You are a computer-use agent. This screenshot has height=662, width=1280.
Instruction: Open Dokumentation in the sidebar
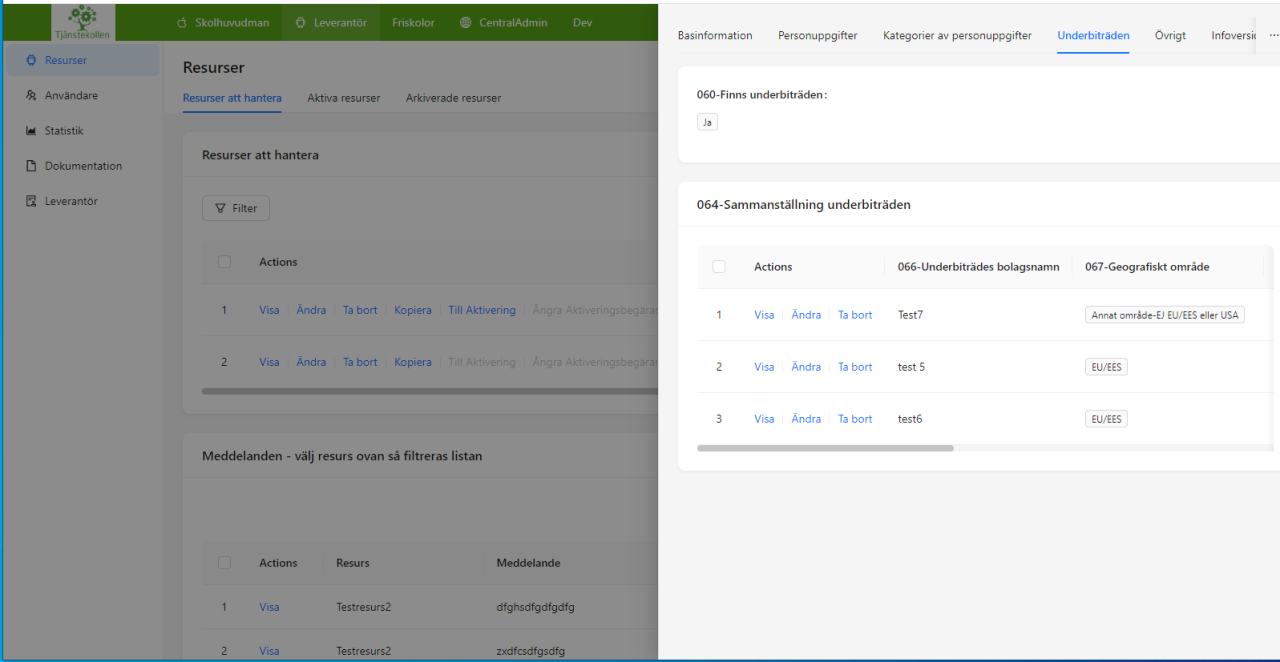[81, 166]
